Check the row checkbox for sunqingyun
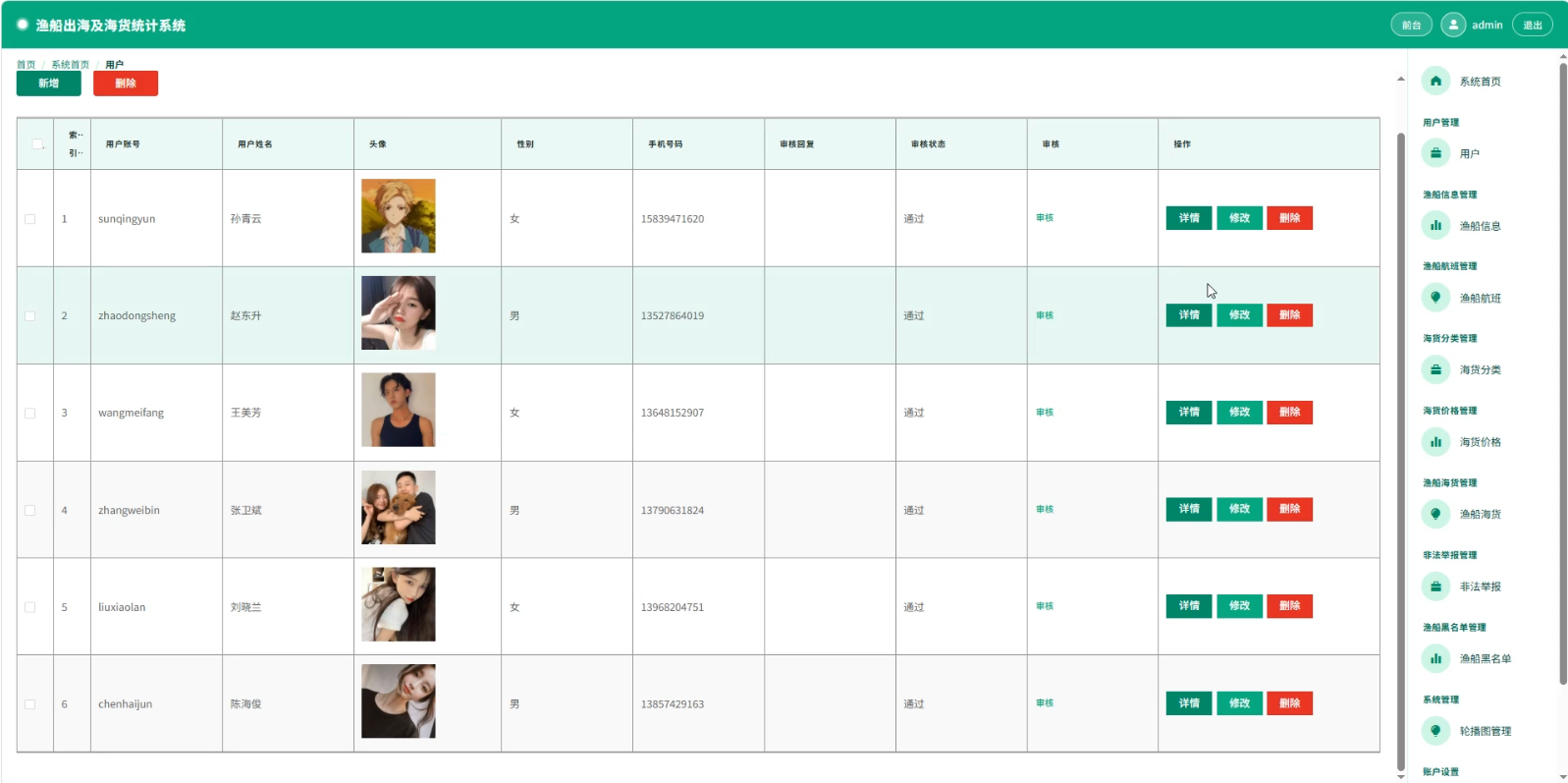The width and height of the screenshot is (1568, 783). (29, 219)
